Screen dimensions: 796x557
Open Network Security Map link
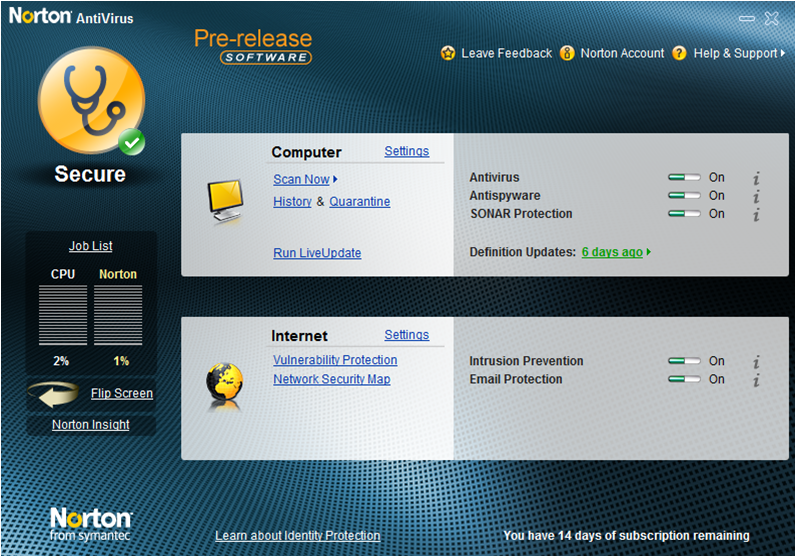click(332, 379)
